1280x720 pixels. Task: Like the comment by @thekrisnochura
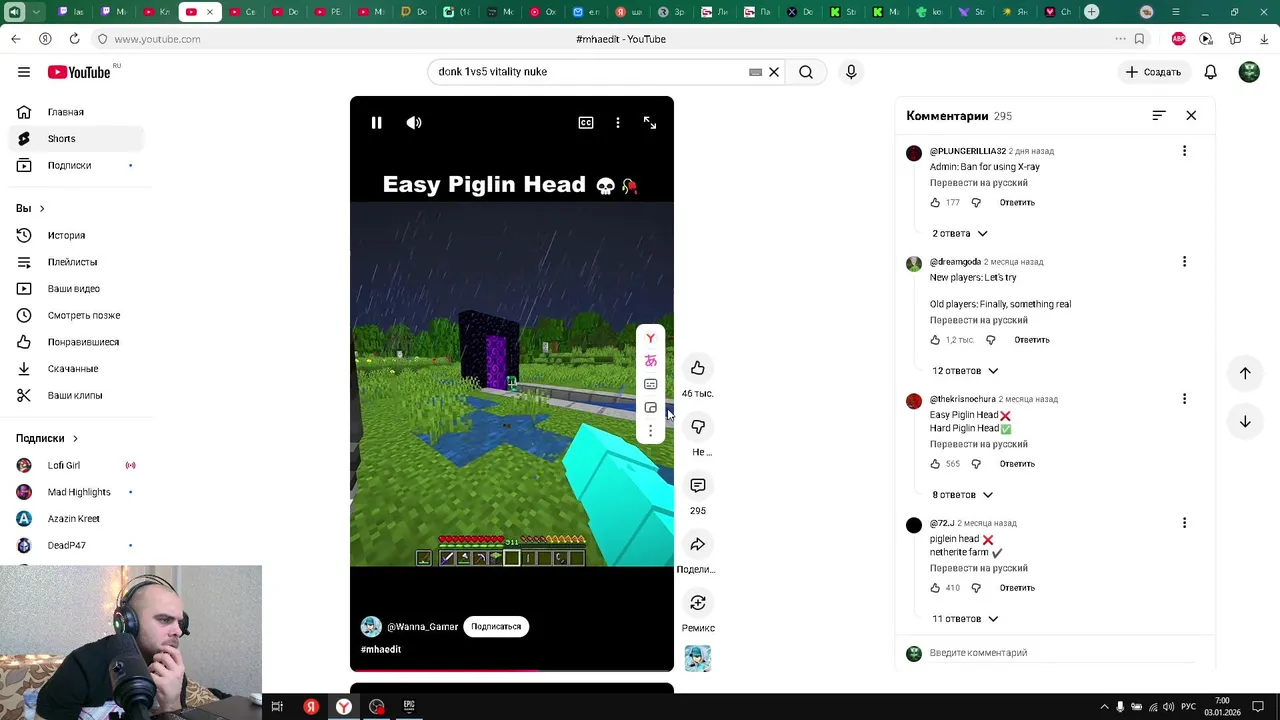(936, 464)
